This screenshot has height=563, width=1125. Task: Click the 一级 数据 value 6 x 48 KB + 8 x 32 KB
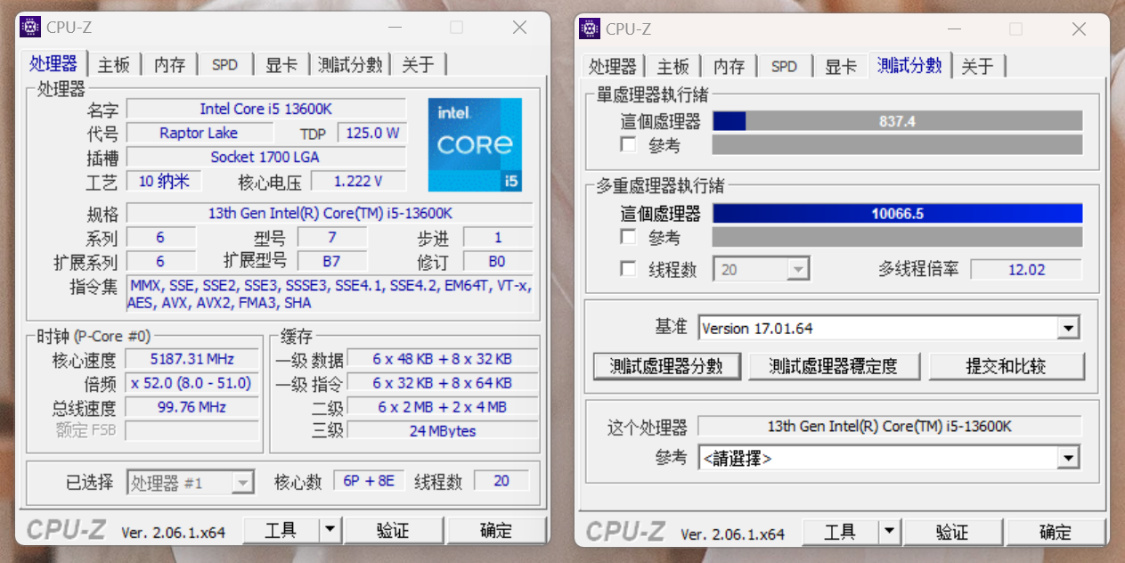(442, 359)
